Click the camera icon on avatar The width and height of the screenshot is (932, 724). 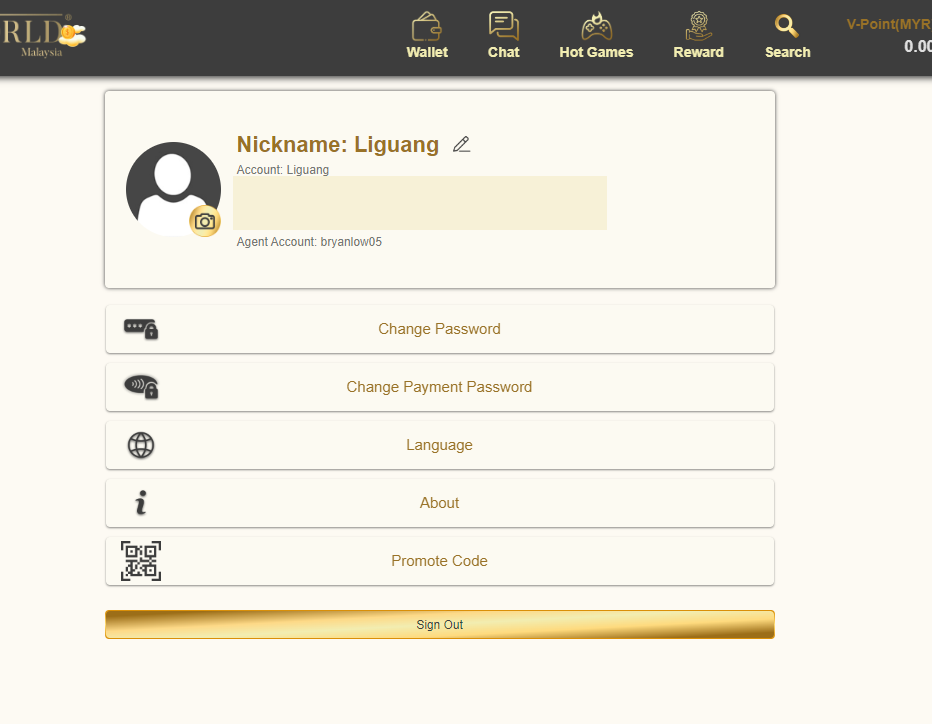[x=205, y=221]
